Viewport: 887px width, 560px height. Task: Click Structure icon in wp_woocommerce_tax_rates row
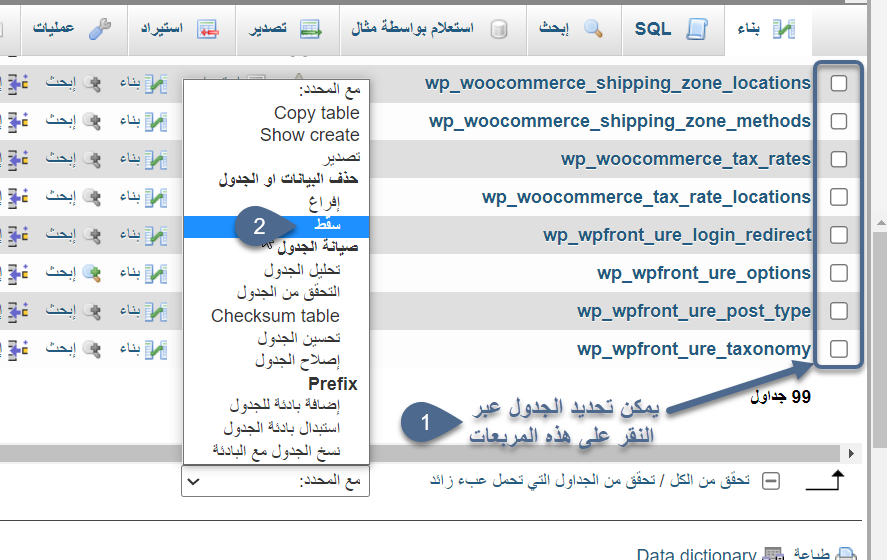tap(156, 159)
